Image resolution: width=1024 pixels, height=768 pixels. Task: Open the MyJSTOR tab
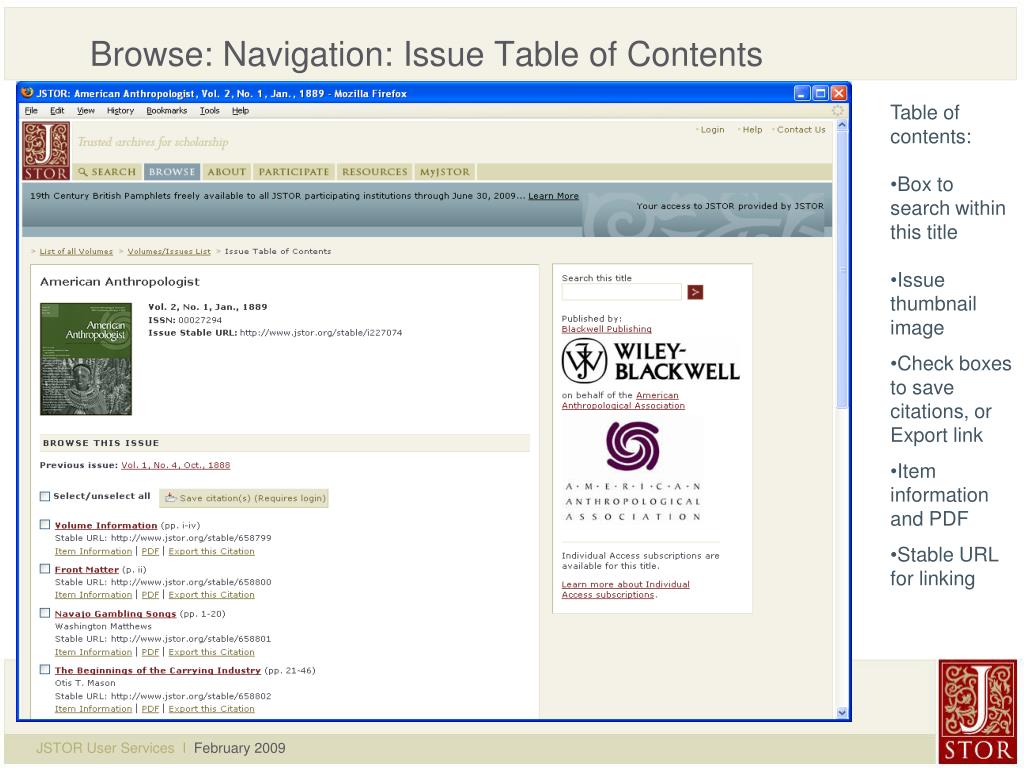445,172
